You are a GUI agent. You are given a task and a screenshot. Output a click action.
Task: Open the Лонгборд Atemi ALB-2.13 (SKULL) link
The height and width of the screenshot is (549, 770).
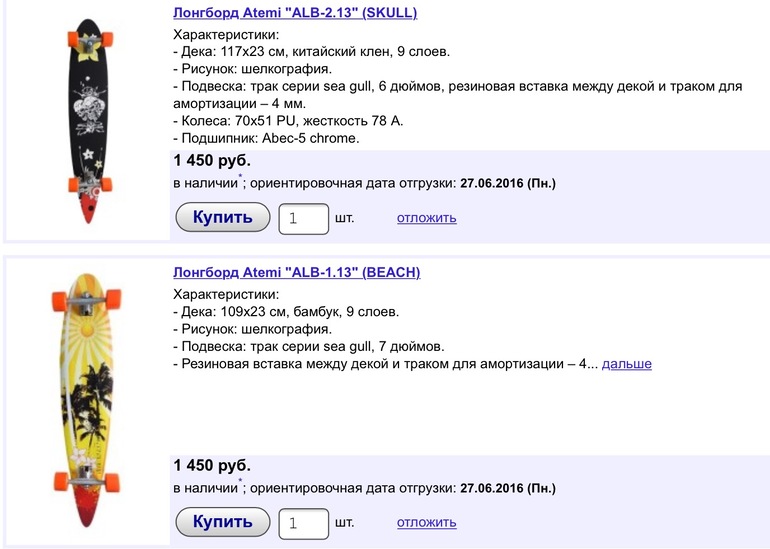(295, 13)
